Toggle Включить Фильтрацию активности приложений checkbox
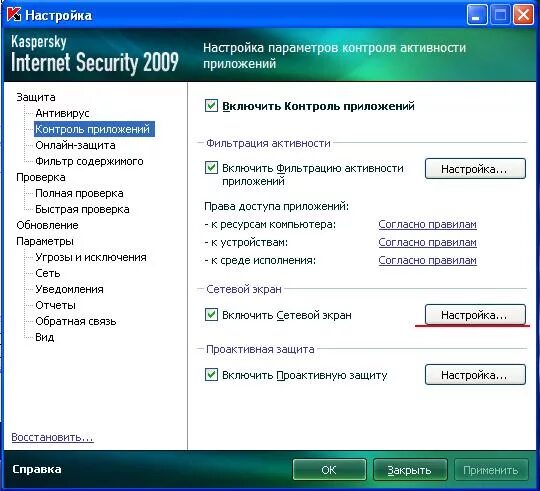 point(211,168)
